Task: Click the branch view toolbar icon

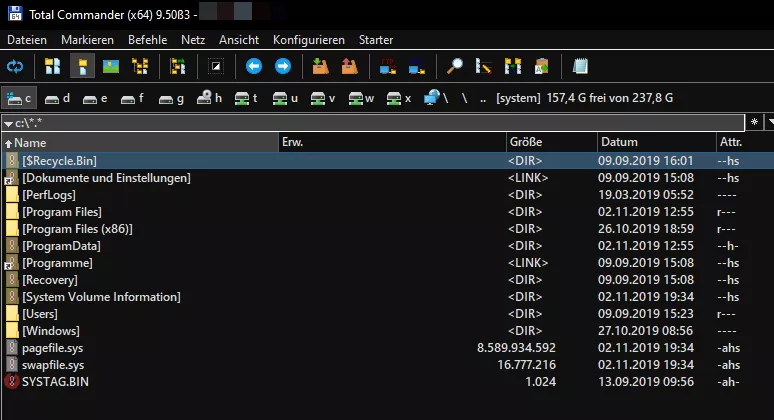Action: click(x=177, y=66)
